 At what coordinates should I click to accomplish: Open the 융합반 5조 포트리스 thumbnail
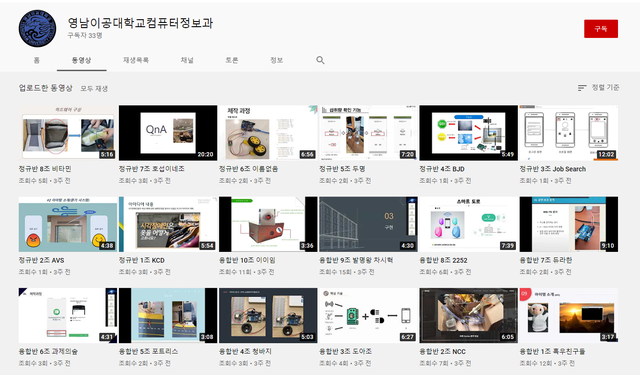(168, 315)
